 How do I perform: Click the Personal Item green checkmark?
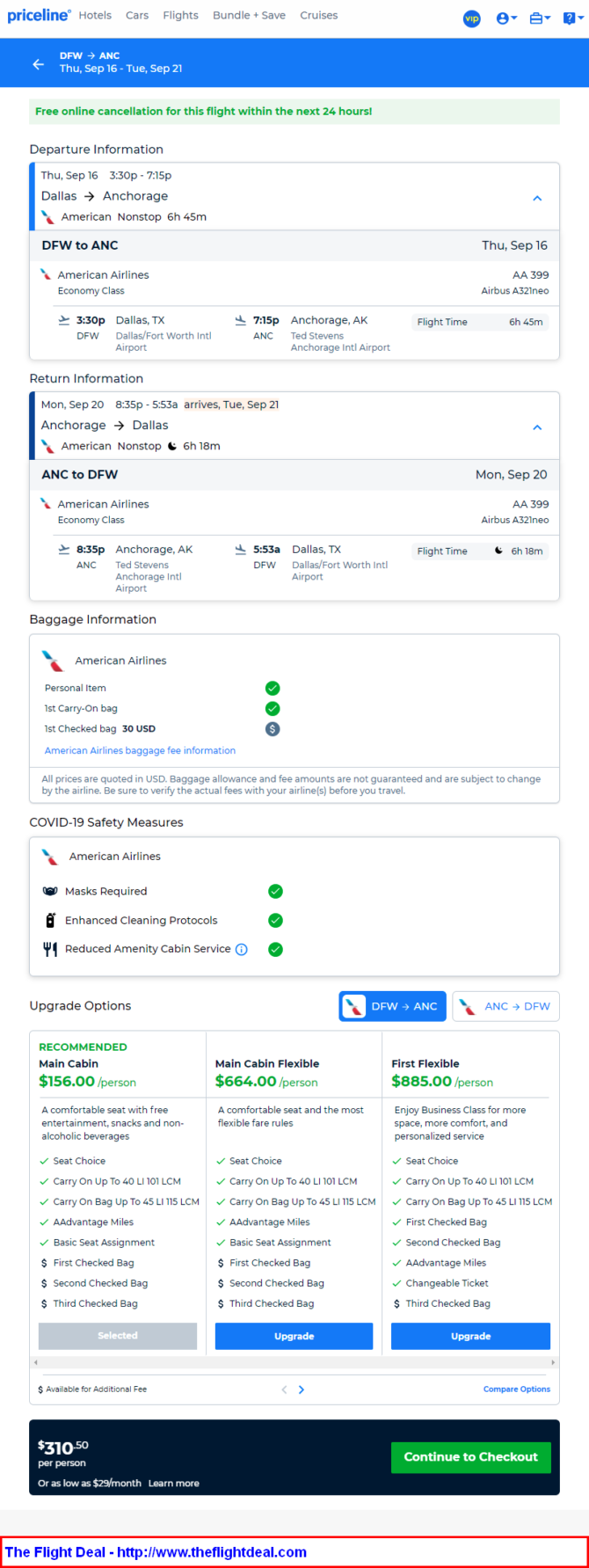click(x=273, y=689)
